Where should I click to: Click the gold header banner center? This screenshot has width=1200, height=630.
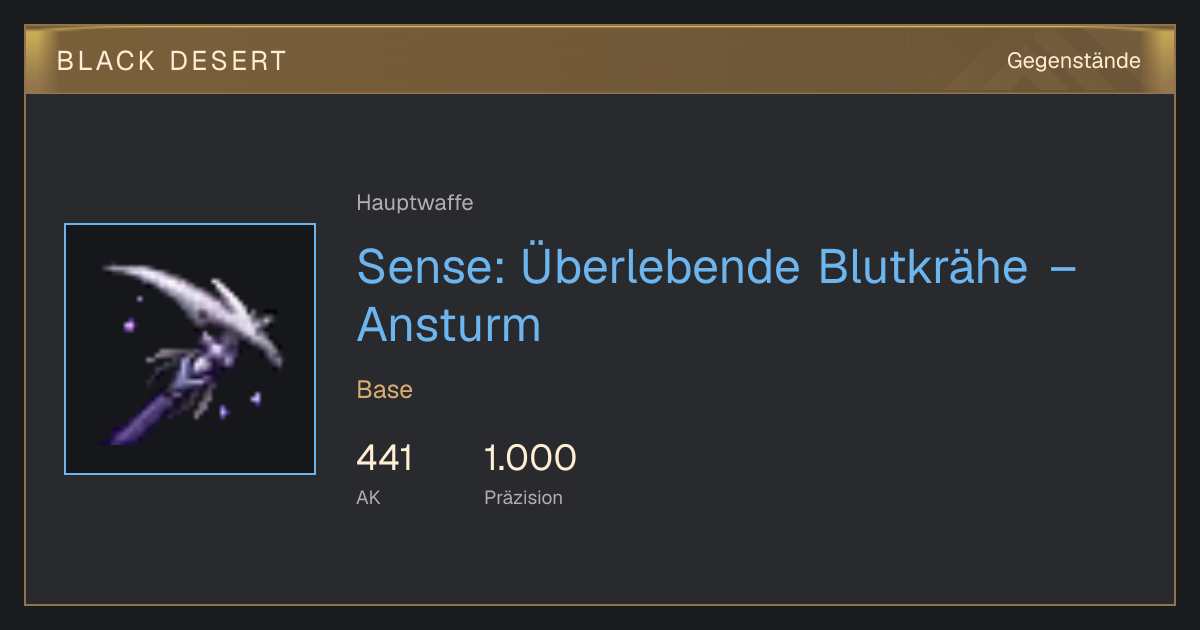(x=600, y=60)
